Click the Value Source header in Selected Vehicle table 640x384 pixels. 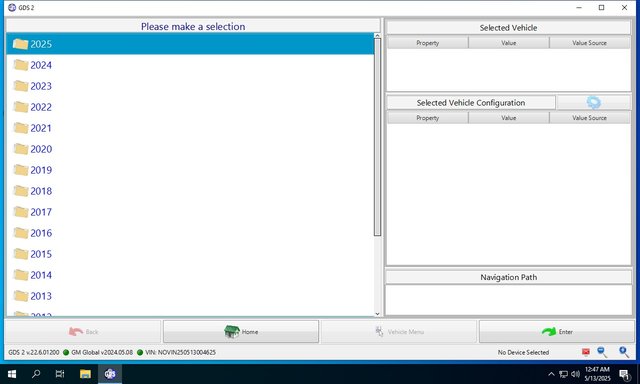click(589, 43)
